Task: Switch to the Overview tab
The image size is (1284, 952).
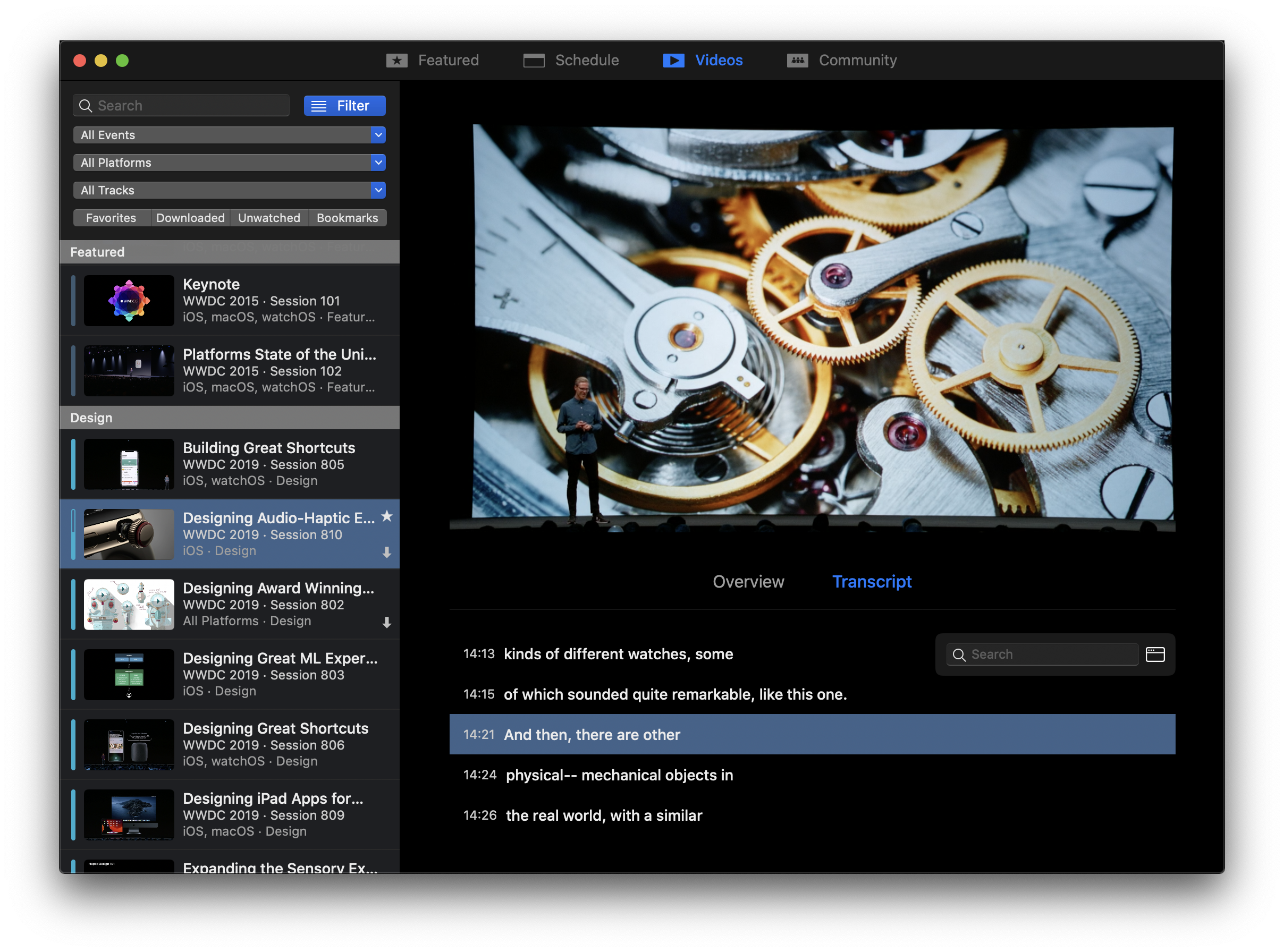Action: (748, 582)
